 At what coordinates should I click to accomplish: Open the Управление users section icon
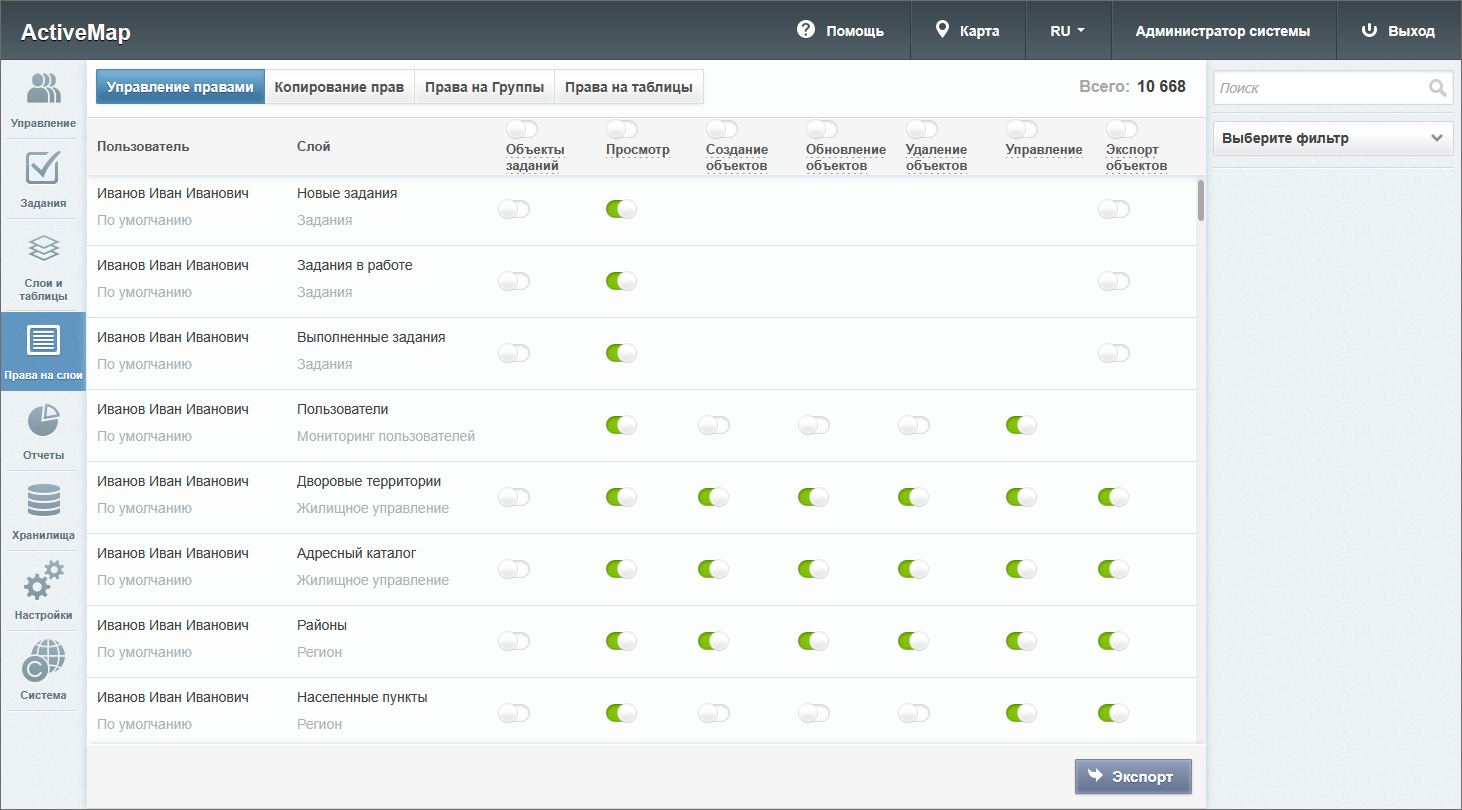tap(43, 89)
